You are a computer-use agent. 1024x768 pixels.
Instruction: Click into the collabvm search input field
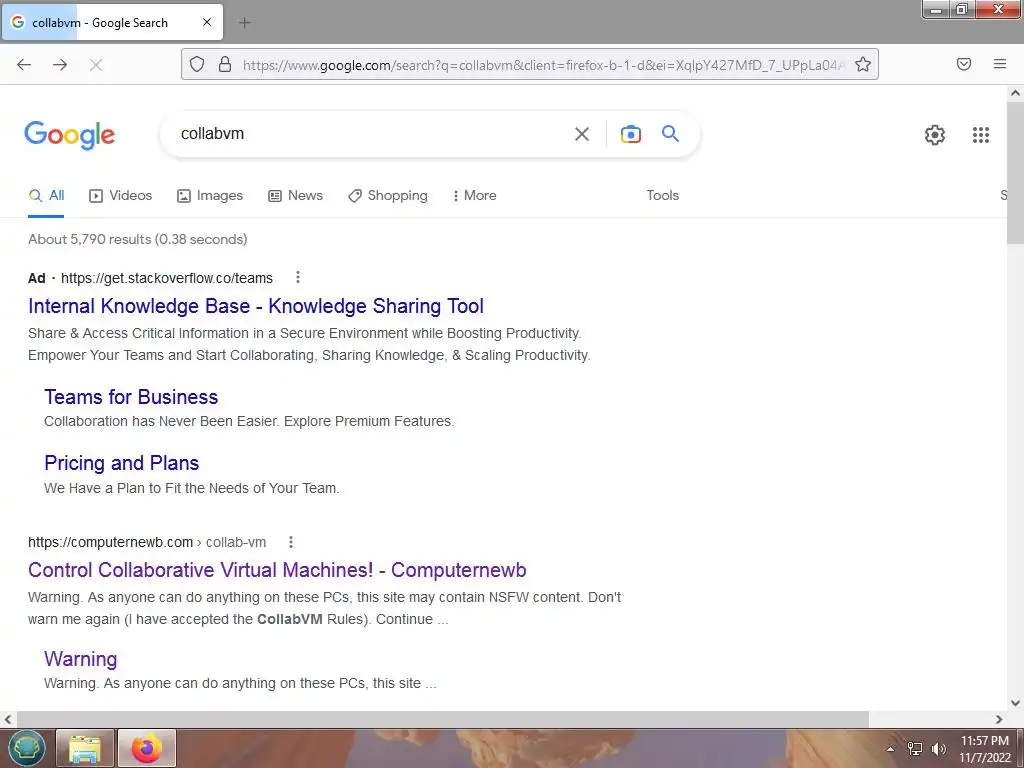[366, 134]
